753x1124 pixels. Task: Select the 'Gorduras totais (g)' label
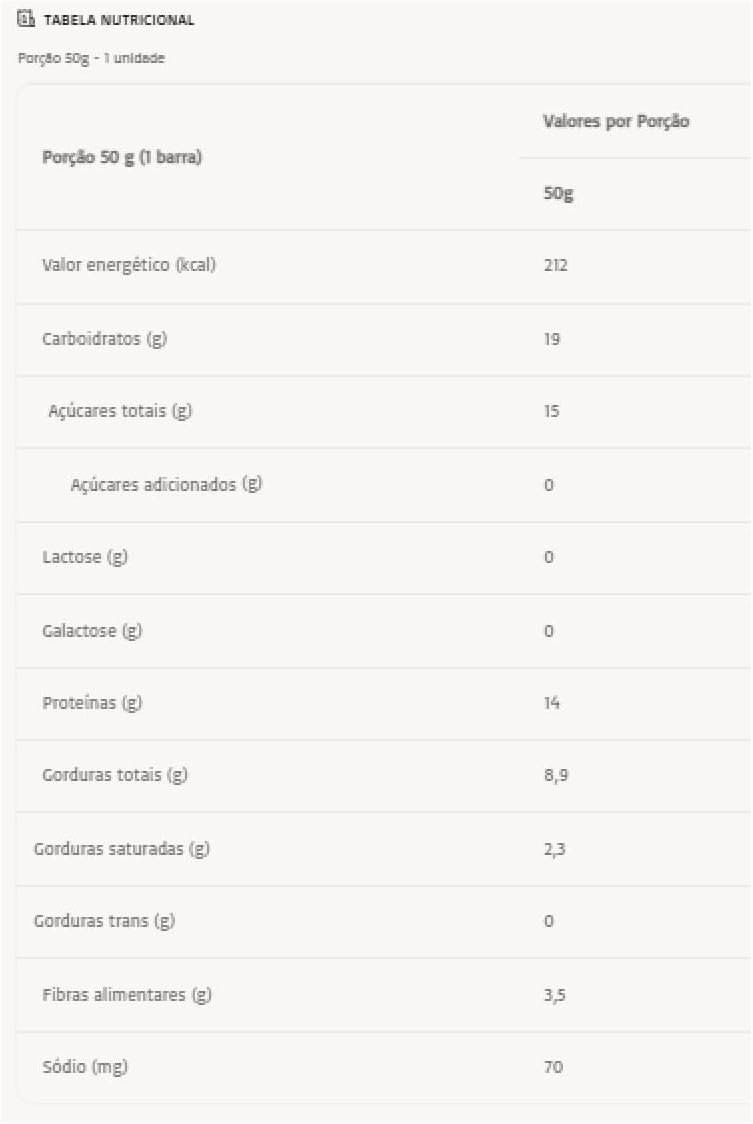pos(115,775)
